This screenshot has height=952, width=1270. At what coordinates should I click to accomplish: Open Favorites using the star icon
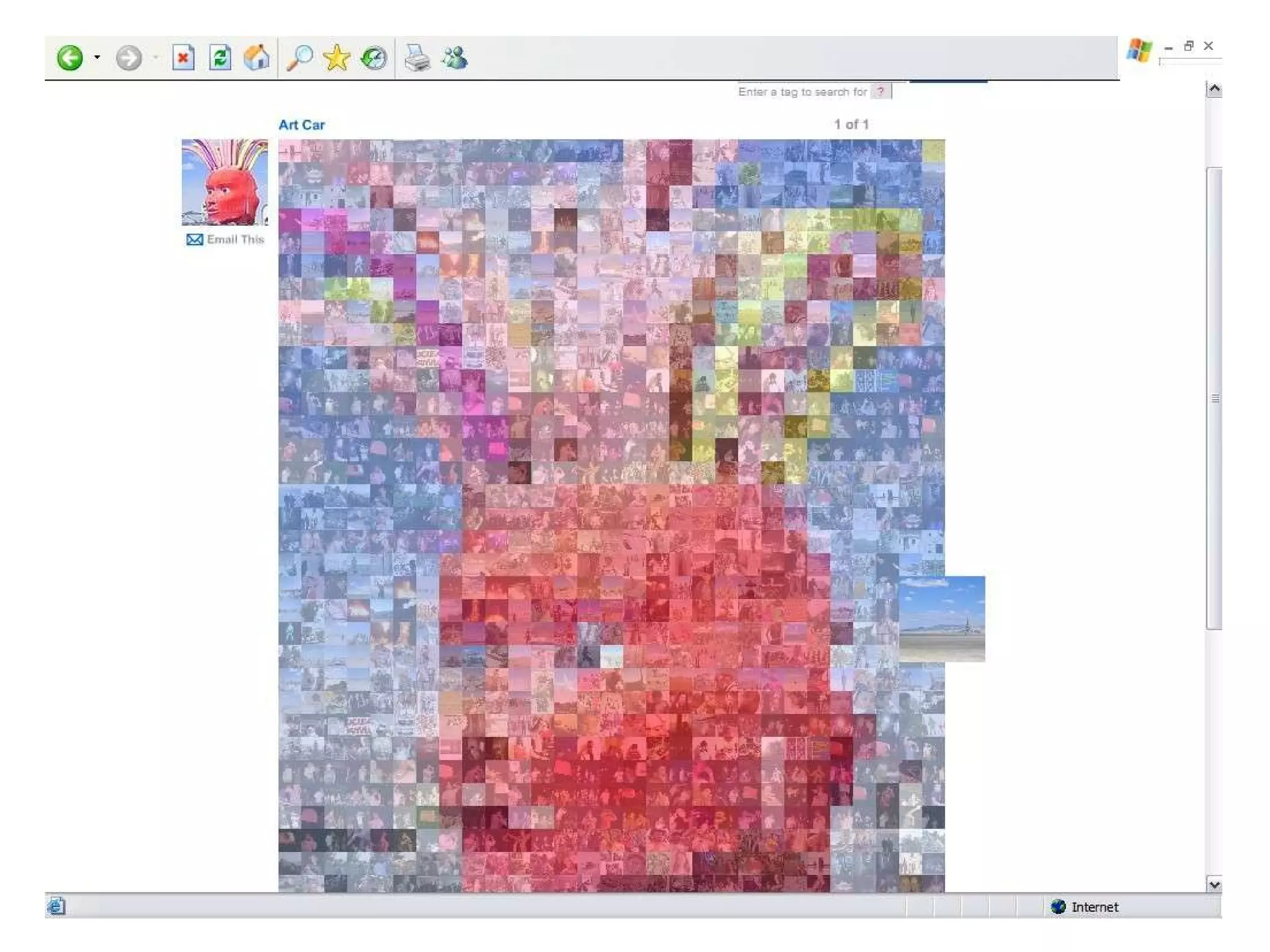click(336, 58)
